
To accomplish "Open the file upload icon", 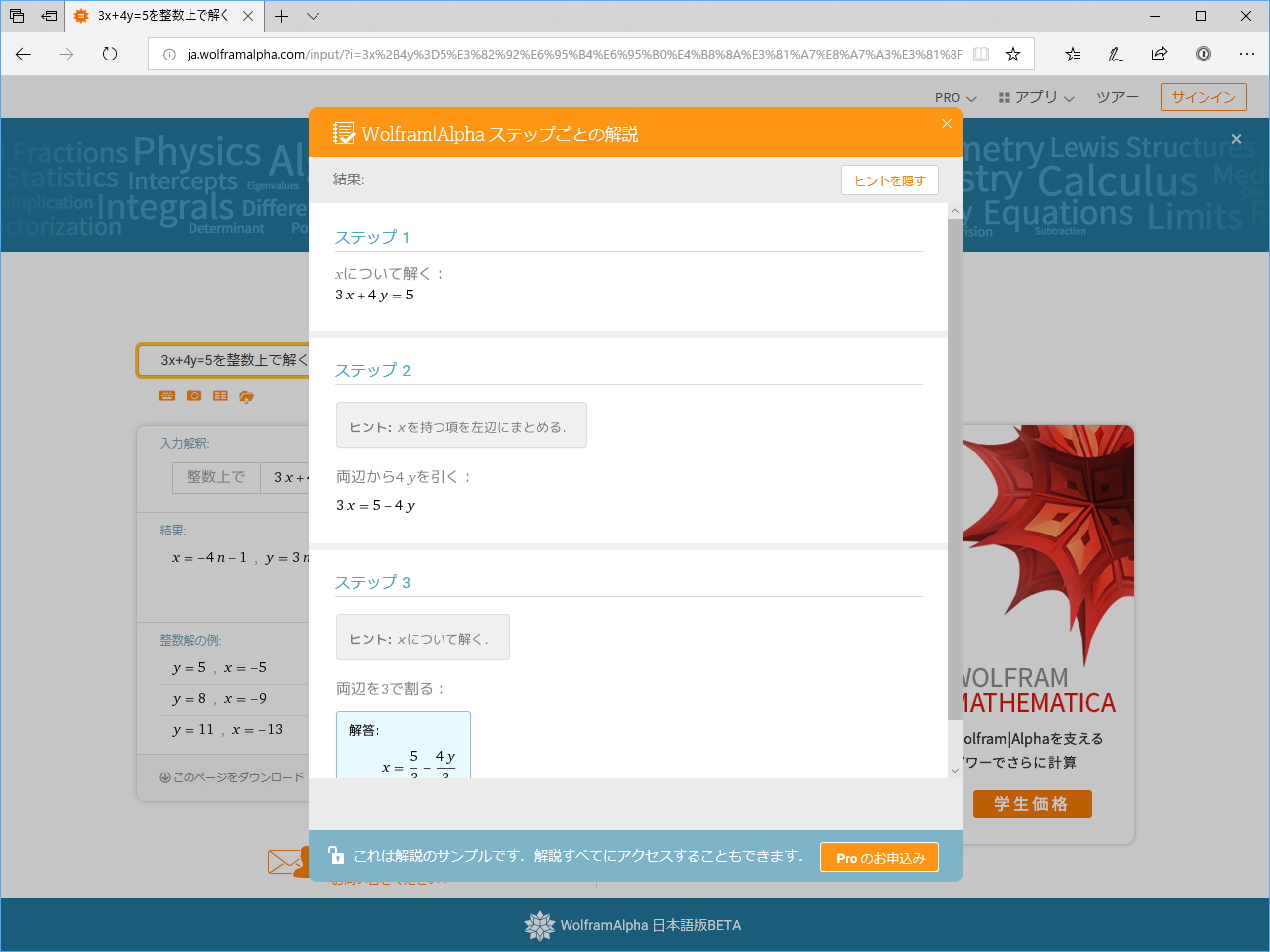I will [x=247, y=397].
